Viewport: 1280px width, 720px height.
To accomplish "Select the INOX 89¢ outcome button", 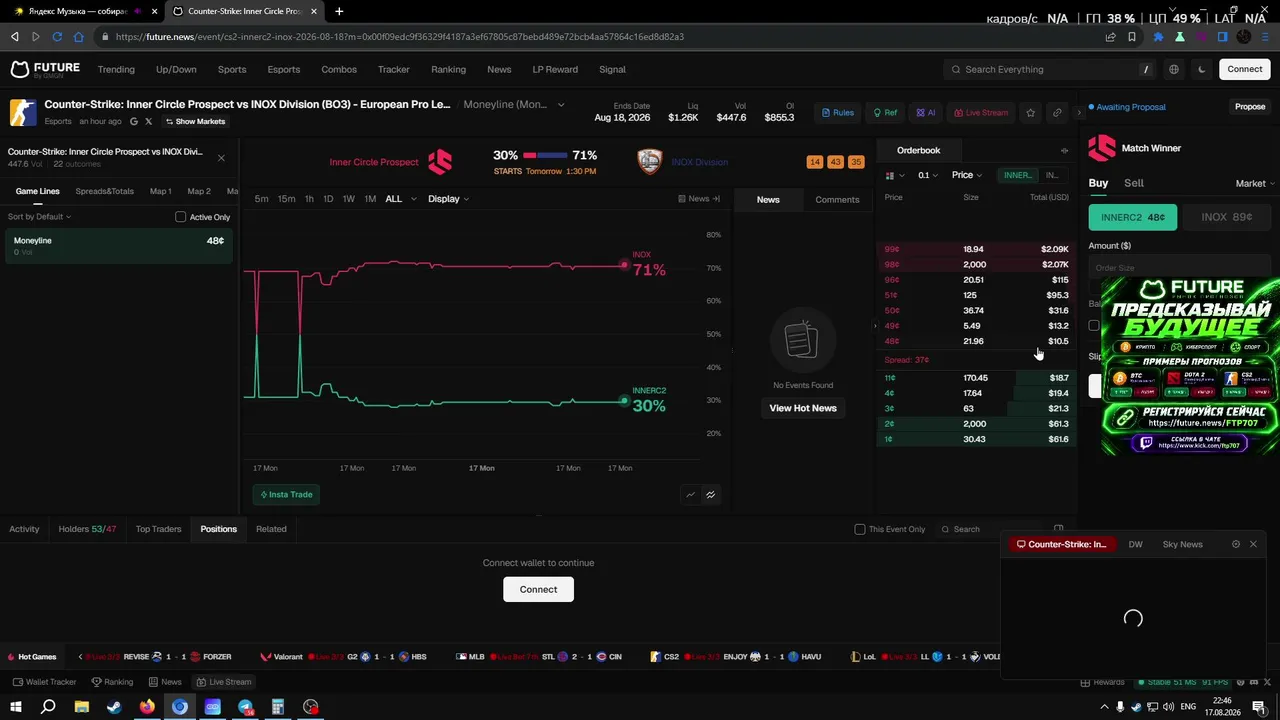I will pyautogui.click(x=1226, y=217).
